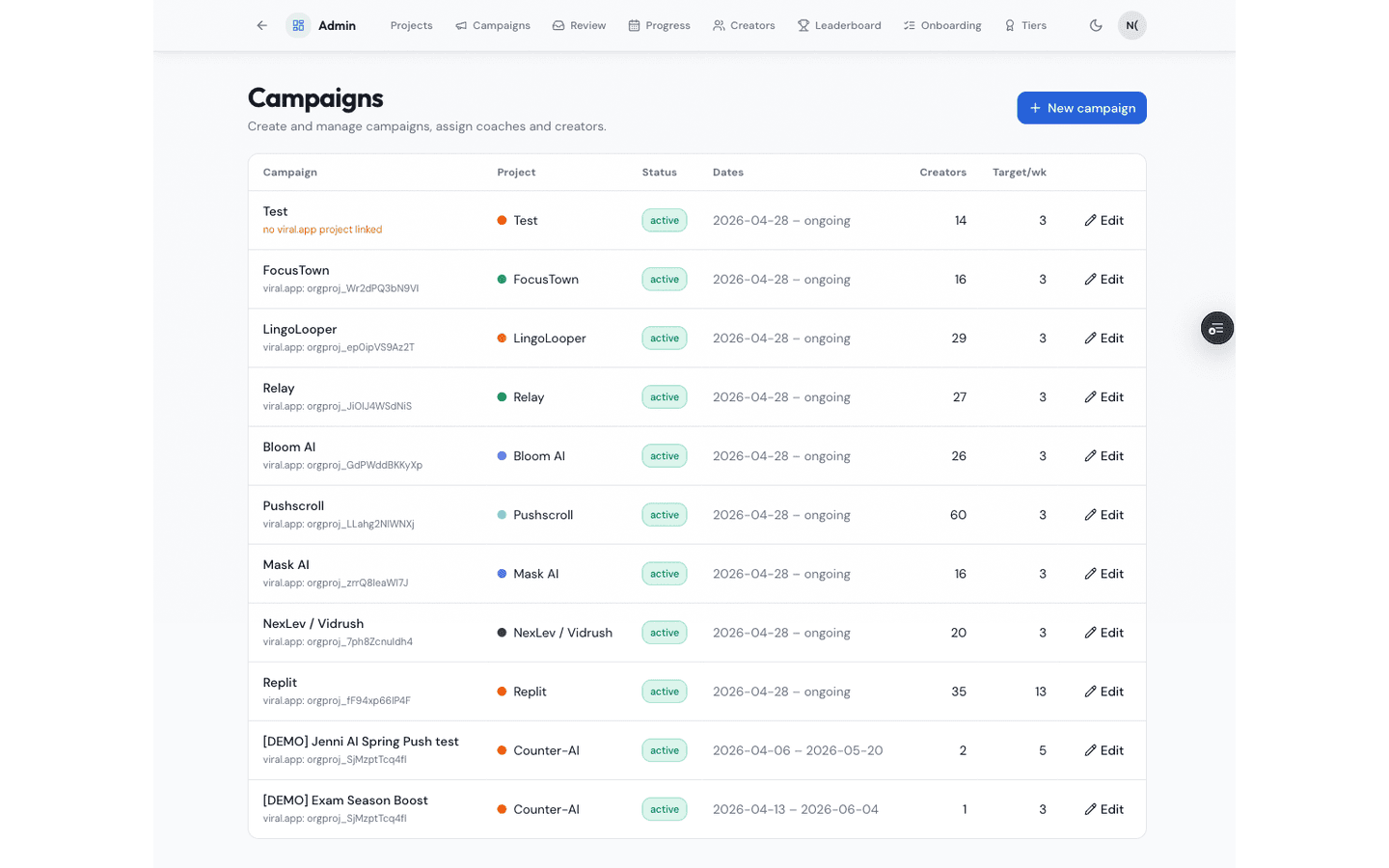Click the Pushscroll teal project dot
Image resolution: width=1389 pixels, height=868 pixels.
pyautogui.click(x=502, y=515)
